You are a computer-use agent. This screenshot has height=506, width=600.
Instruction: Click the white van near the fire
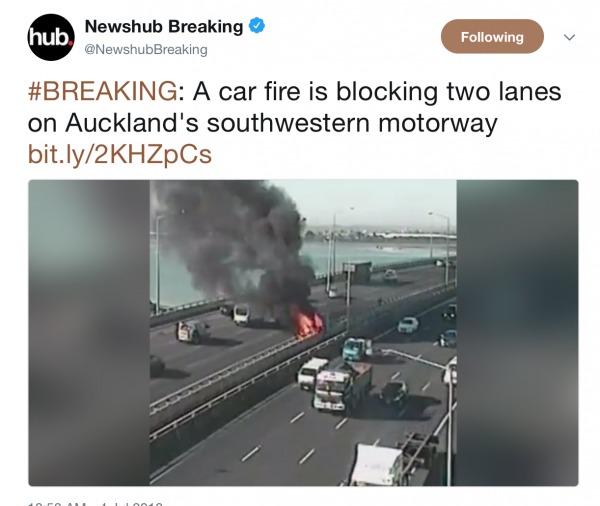pyautogui.click(x=241, y=315)
